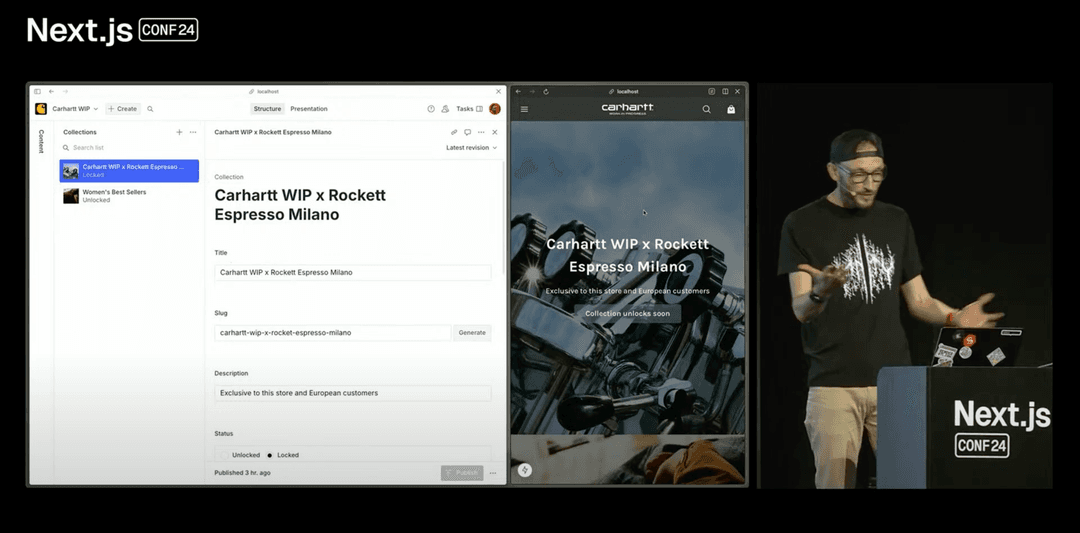Select the Locked status radio
The height and width of the screenshot is (533, 1080).
tap(269, 455)
